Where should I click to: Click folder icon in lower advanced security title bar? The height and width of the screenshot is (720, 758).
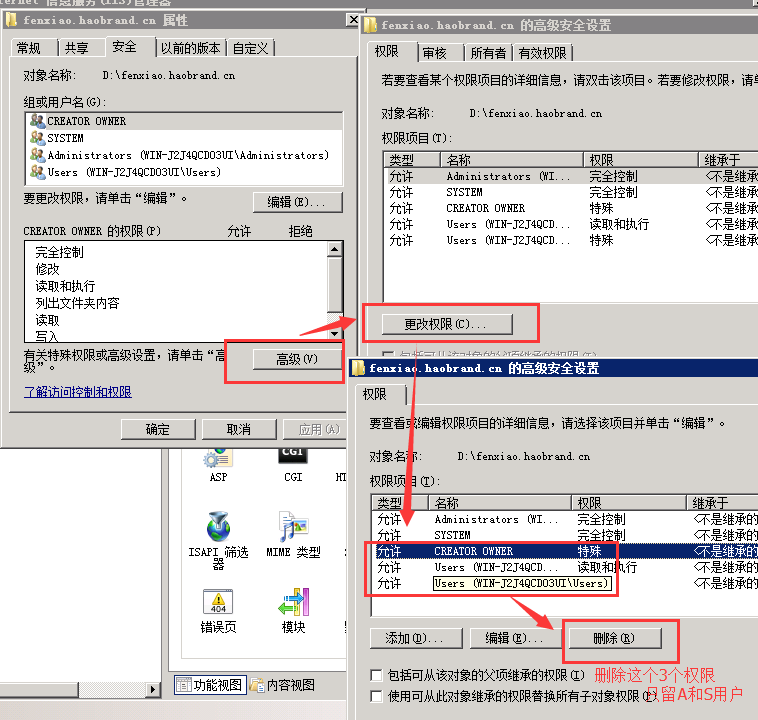[358, 368]
